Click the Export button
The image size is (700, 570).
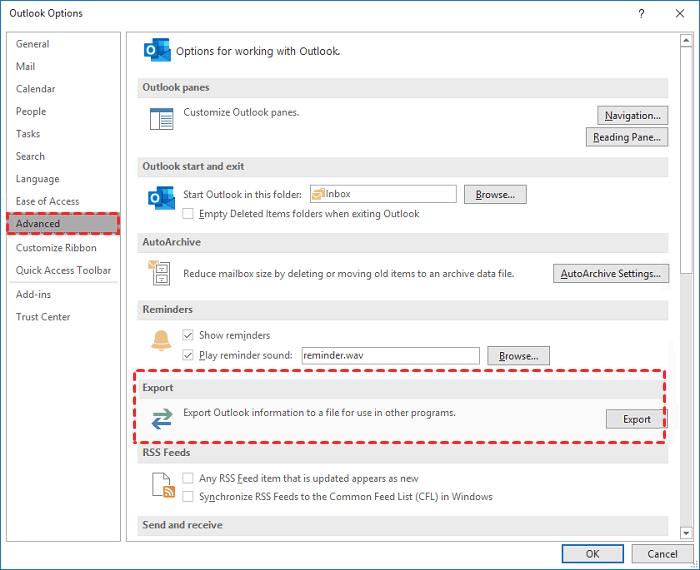(x=636, y=419)
